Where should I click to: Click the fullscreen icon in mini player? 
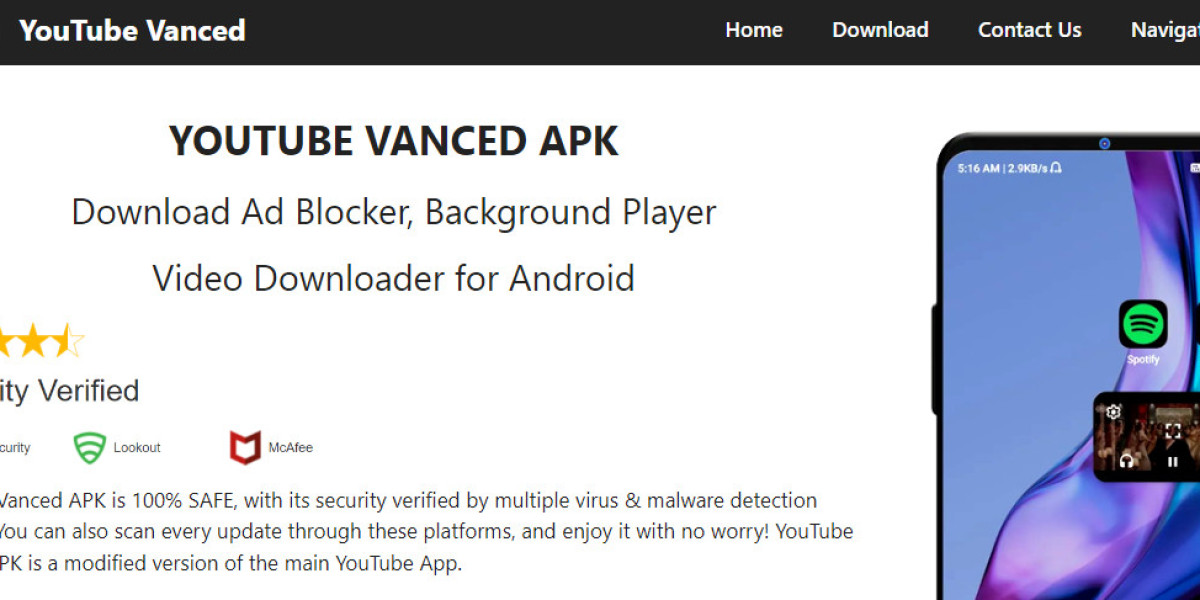tap(1173, 431)
